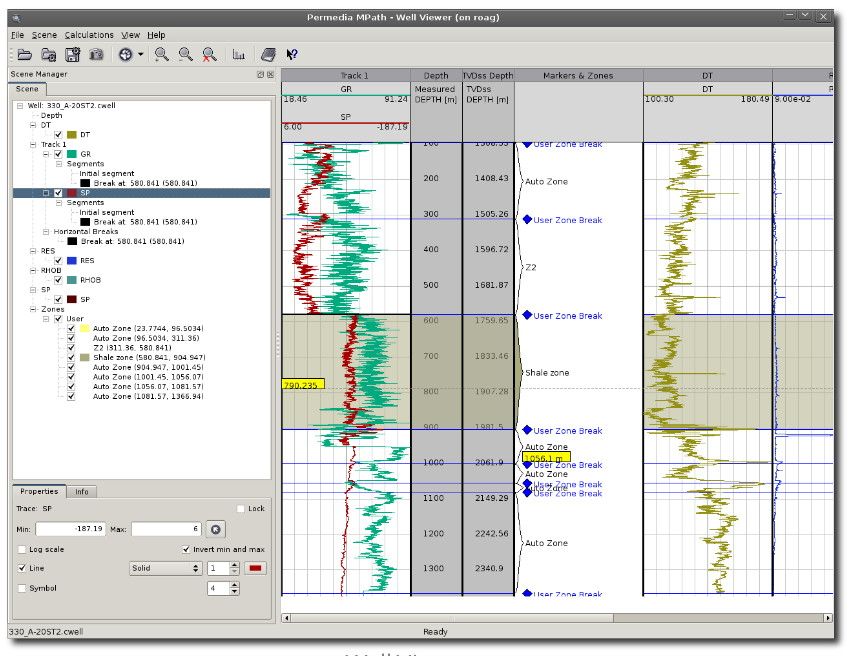Click the What's This help cursor icon
The height and width of the screenshot is (656, 847).
click(292, 55)
